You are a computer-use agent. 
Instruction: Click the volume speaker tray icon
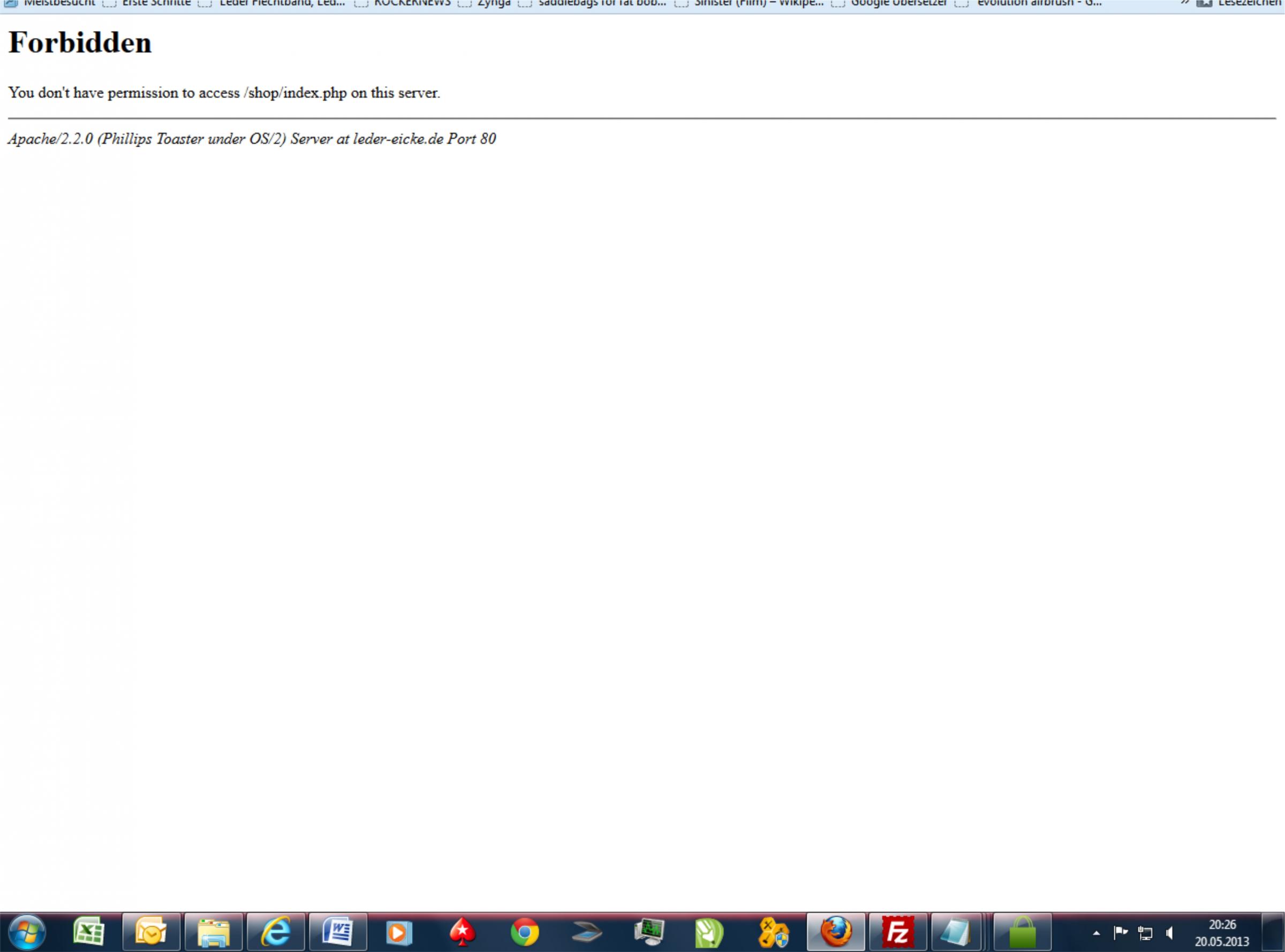pyautogui.click(x=1170, y=932)
